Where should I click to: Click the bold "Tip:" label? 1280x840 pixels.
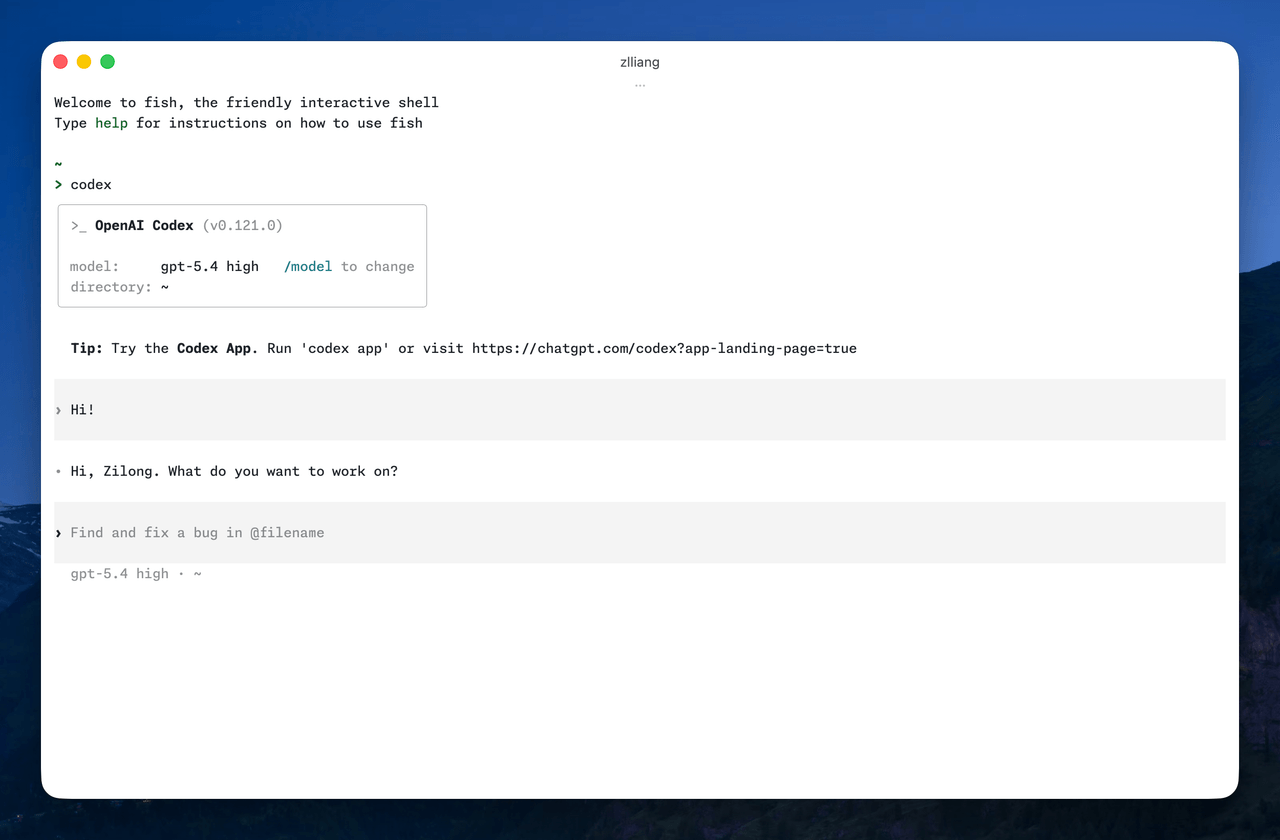point(87,349)
